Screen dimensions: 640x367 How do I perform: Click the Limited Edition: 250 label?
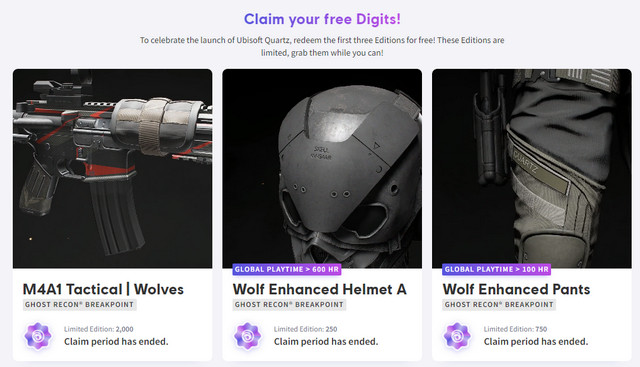(x=305, y=329)
